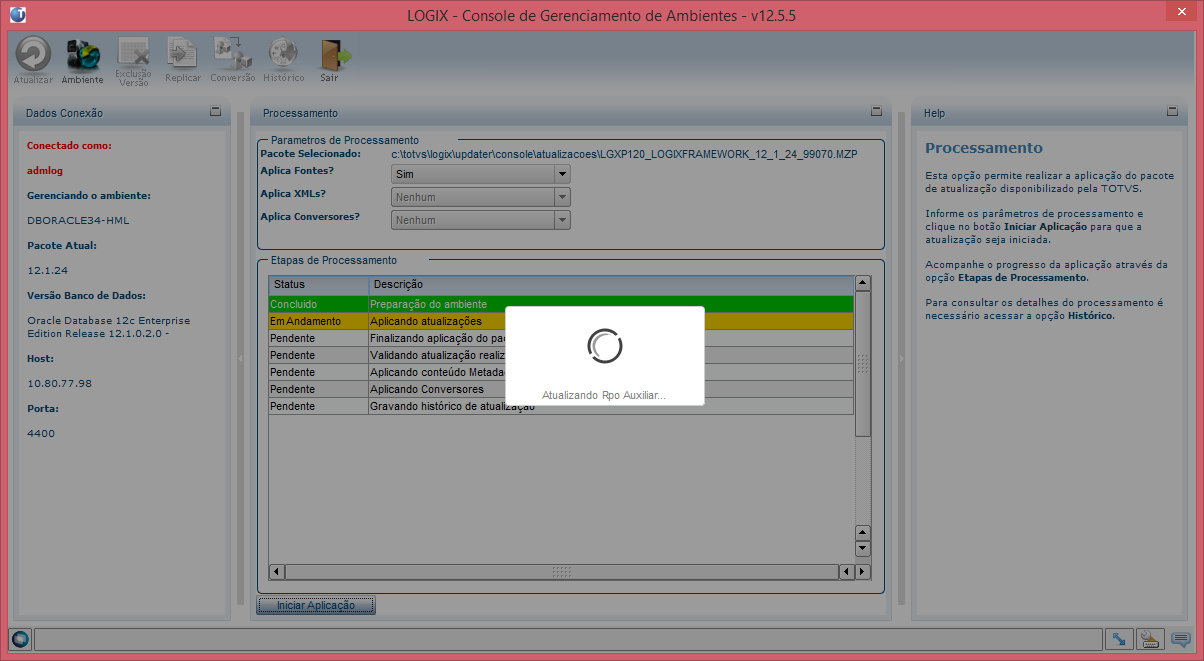The width and height of the screenshot is (1204, 661).
Task: Click the DBORACLE34-HML environment name
Action: click(x=78, y=220)
